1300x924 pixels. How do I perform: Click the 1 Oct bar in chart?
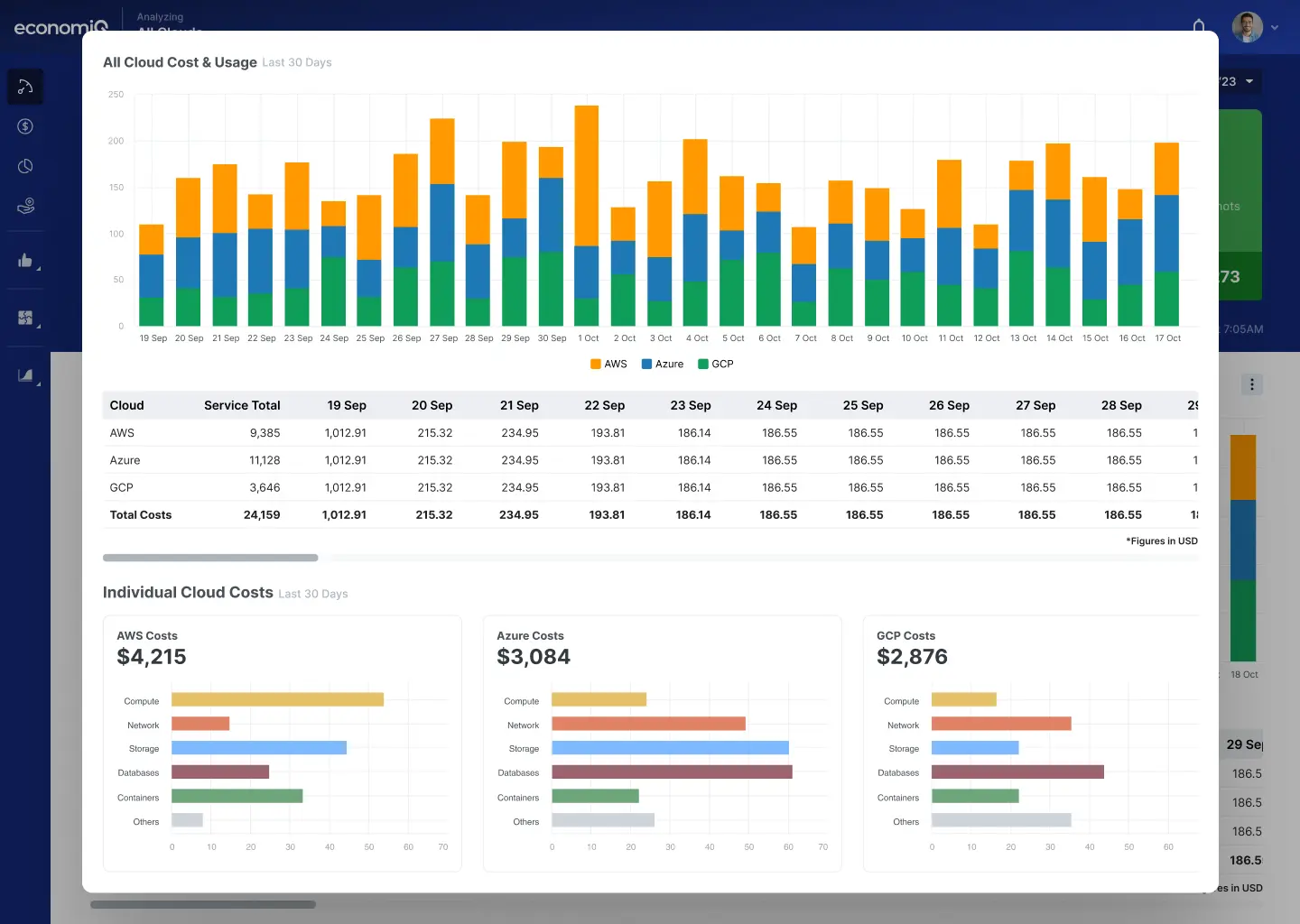point(587,216)
